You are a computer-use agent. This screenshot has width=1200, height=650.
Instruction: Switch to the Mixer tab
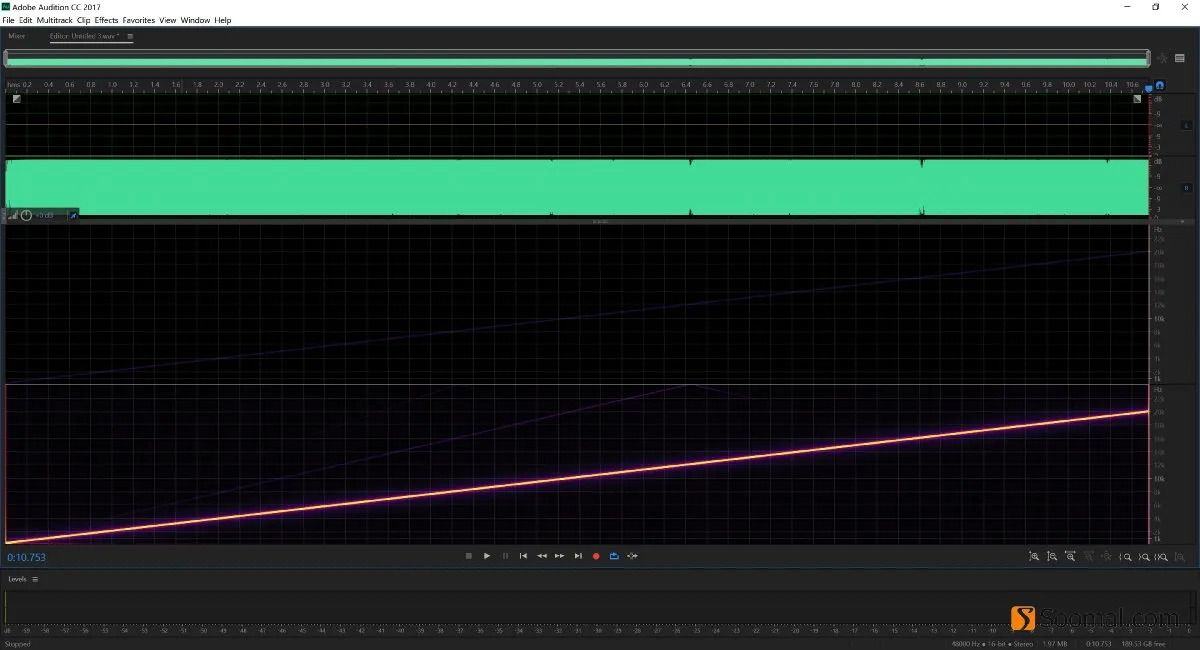click(x=17, y=36)
